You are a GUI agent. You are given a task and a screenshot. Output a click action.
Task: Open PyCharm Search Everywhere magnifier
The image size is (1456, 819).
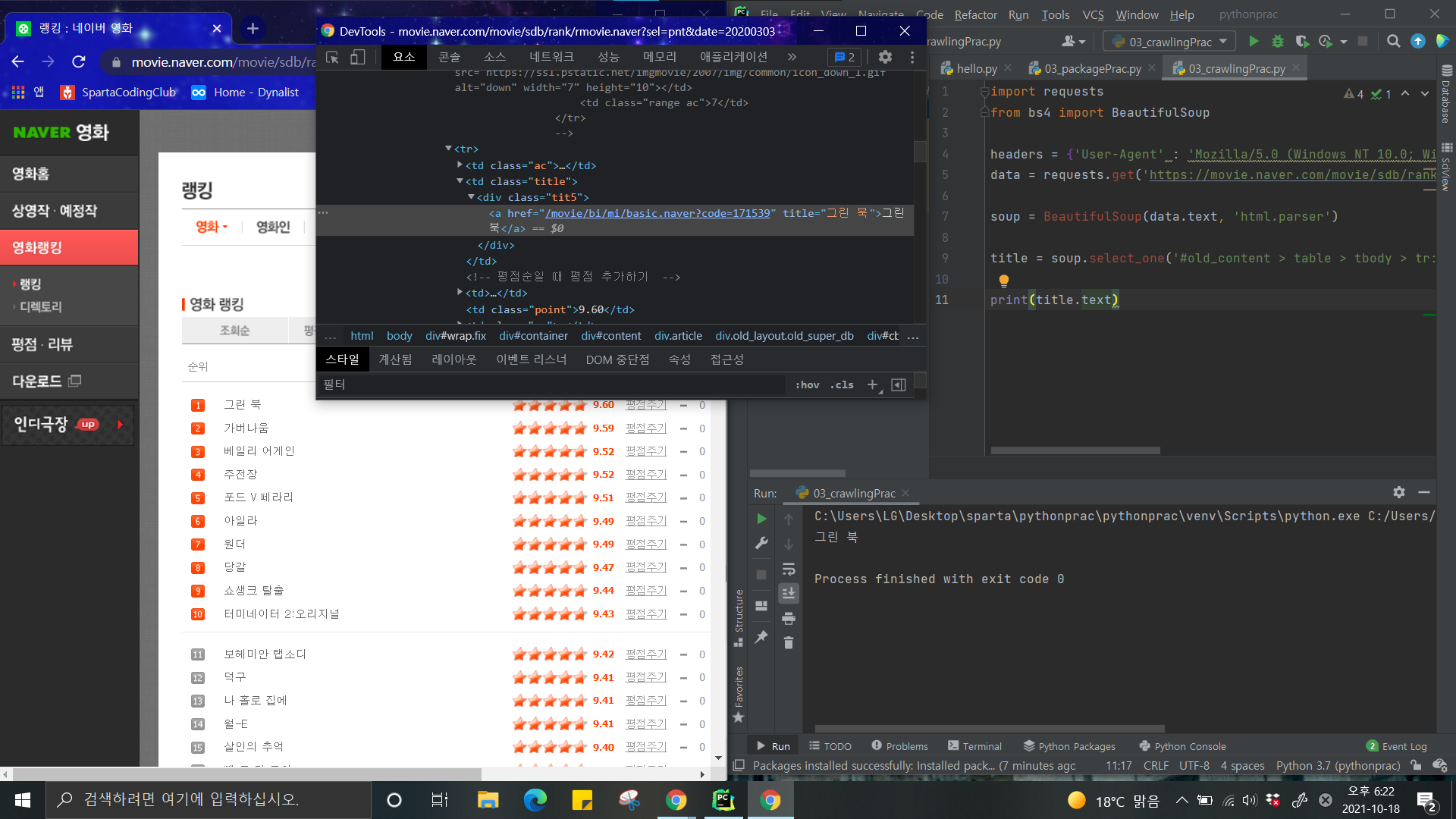tap(1393, 42)
